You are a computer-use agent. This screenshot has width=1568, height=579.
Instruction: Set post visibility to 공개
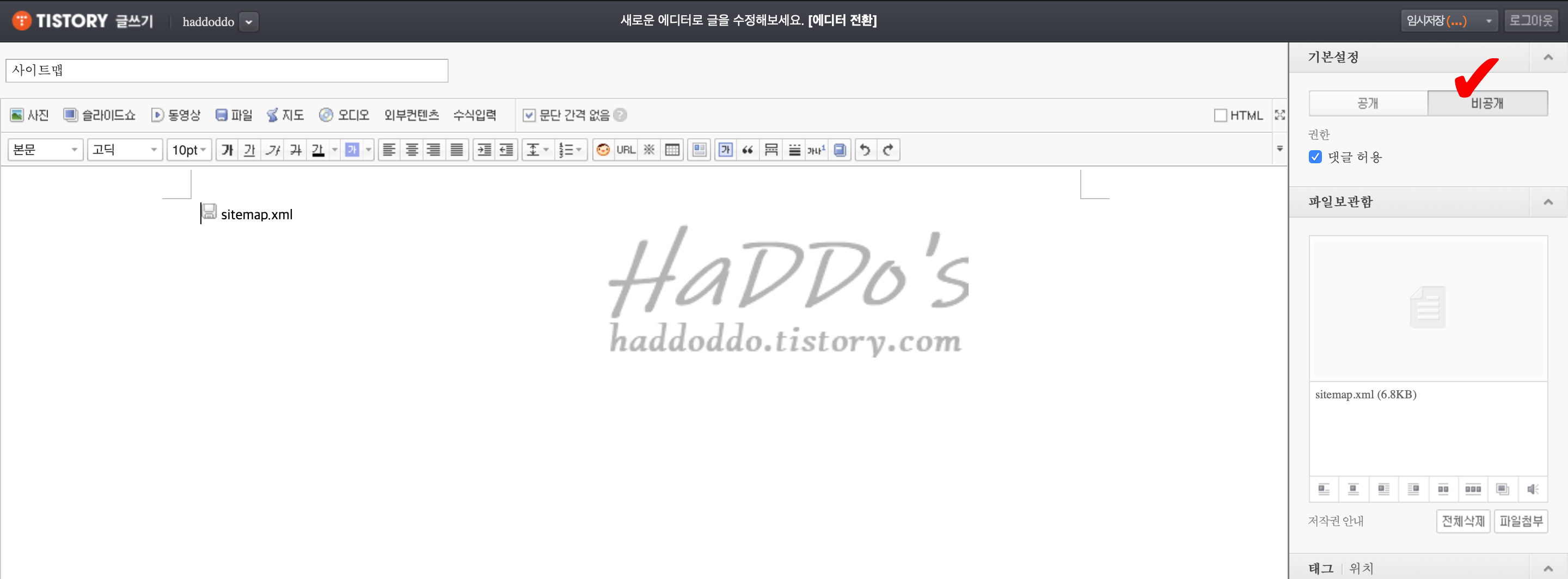[1368, 103]
